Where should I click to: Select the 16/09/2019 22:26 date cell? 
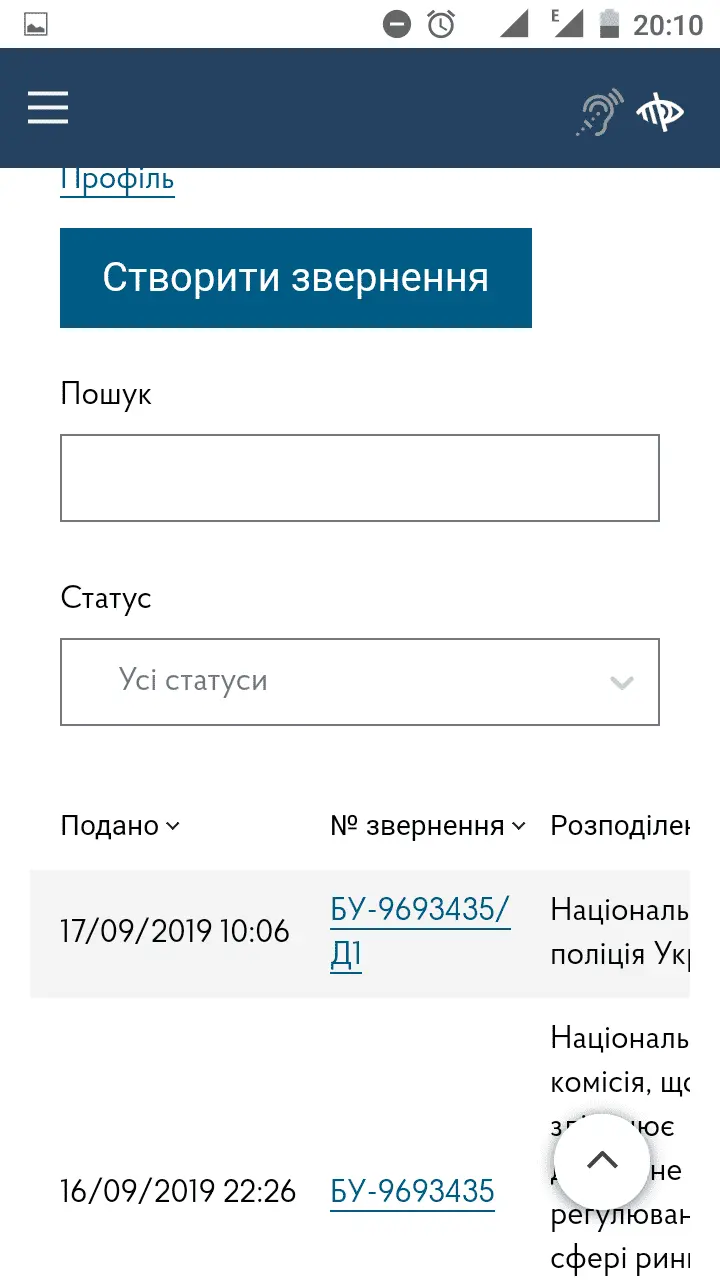click(x=178, y=1191)
